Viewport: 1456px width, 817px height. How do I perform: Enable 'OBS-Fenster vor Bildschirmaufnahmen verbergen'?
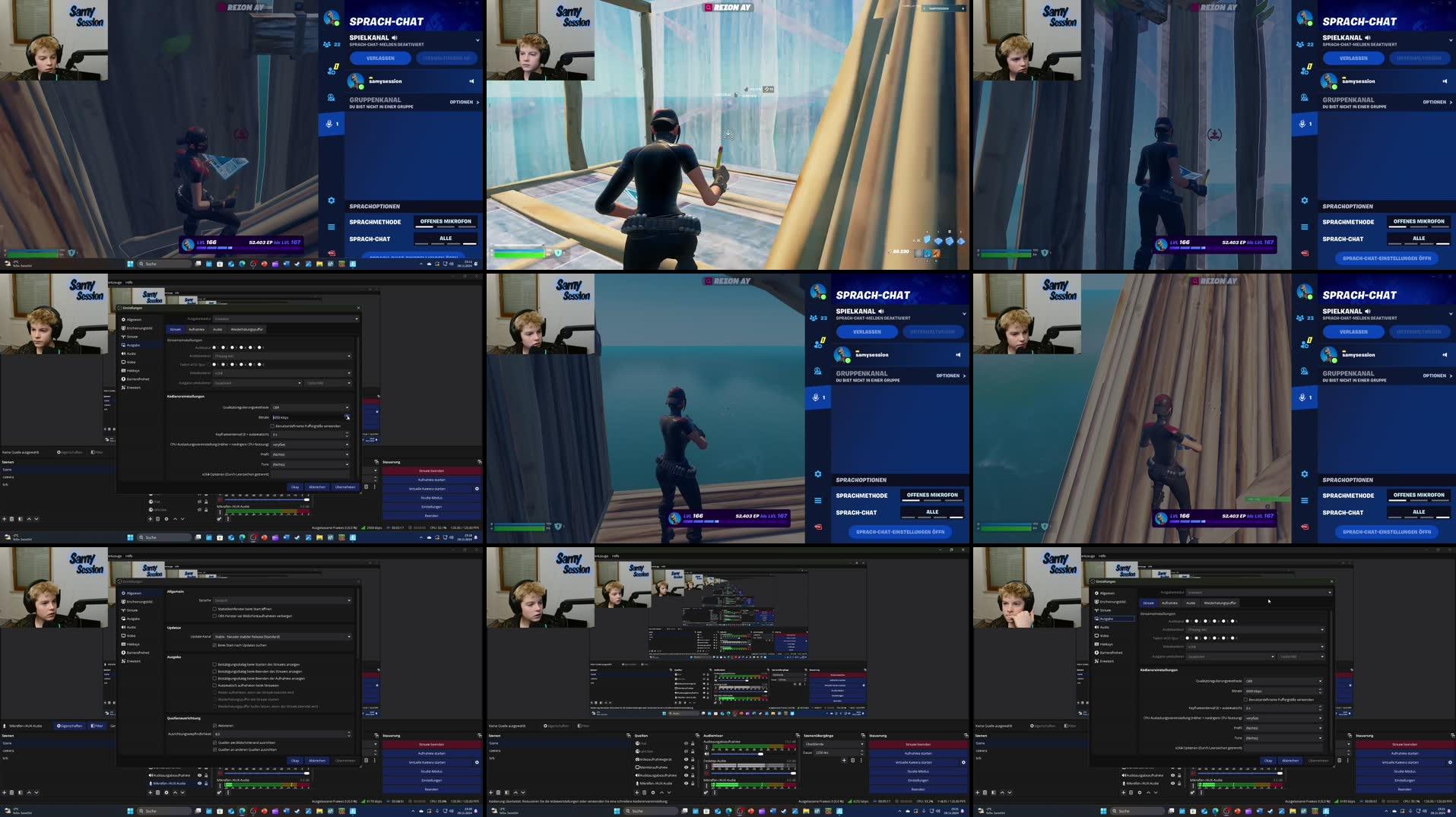tap(214, 616)
